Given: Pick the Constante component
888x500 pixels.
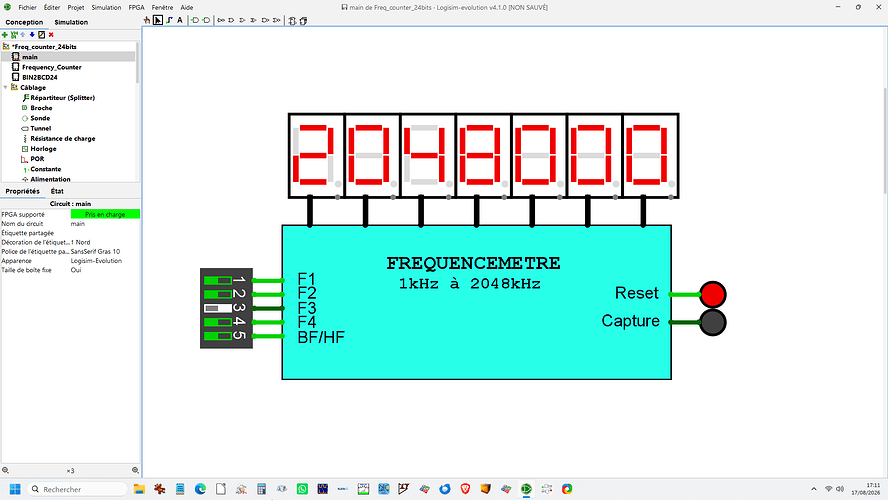Looking at the screenshot, I should [x=45, y=169].
